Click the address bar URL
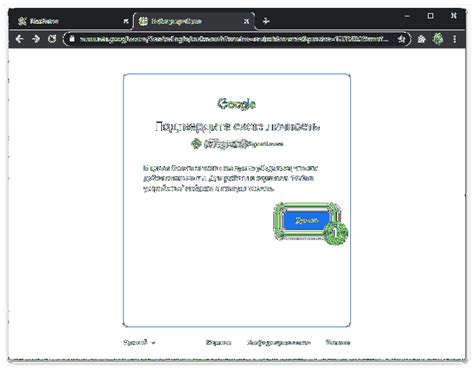The height and width of the screenshot is (368, 474). pyautogui.click(x=234, y=39)
